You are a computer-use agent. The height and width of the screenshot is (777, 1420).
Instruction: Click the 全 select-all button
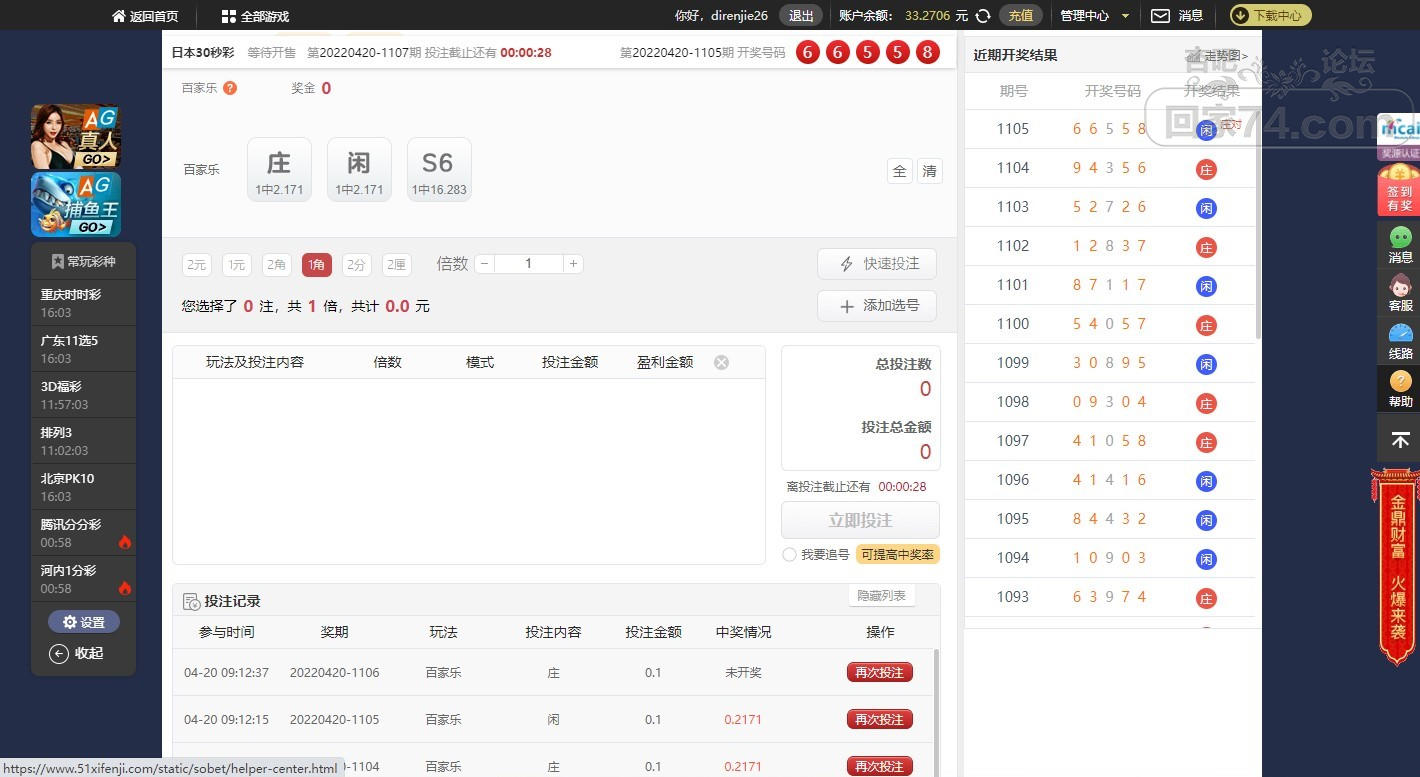tap(899, 171)
